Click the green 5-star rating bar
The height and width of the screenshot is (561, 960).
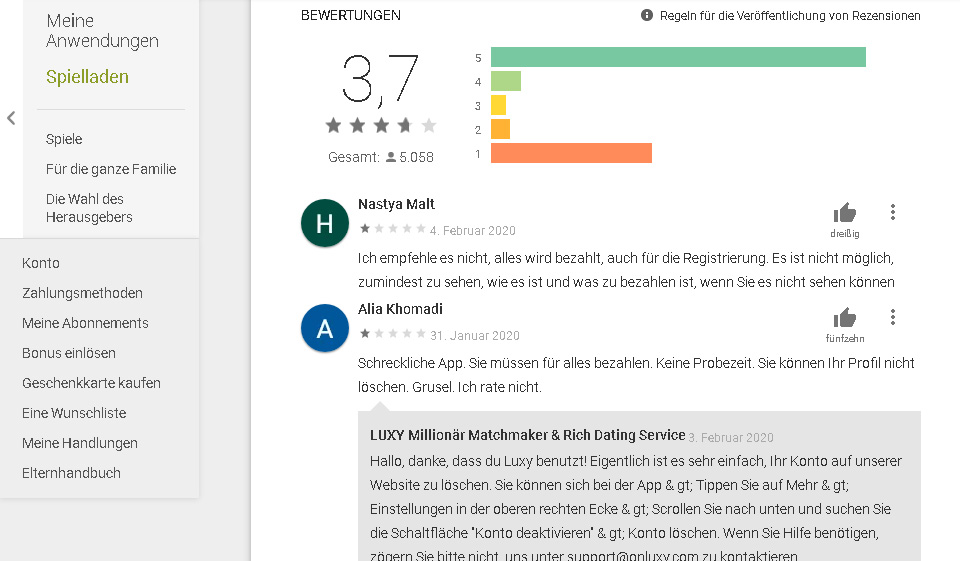click(678, 57)
